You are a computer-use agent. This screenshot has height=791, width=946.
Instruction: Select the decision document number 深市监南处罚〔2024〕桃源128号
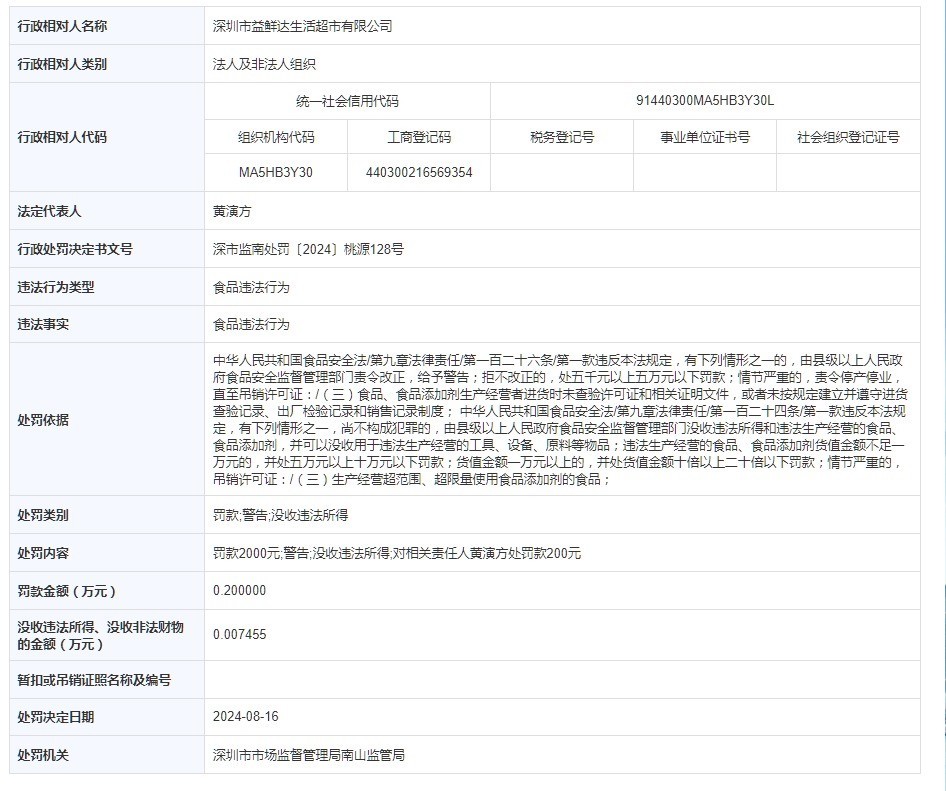tap(308, 249)
